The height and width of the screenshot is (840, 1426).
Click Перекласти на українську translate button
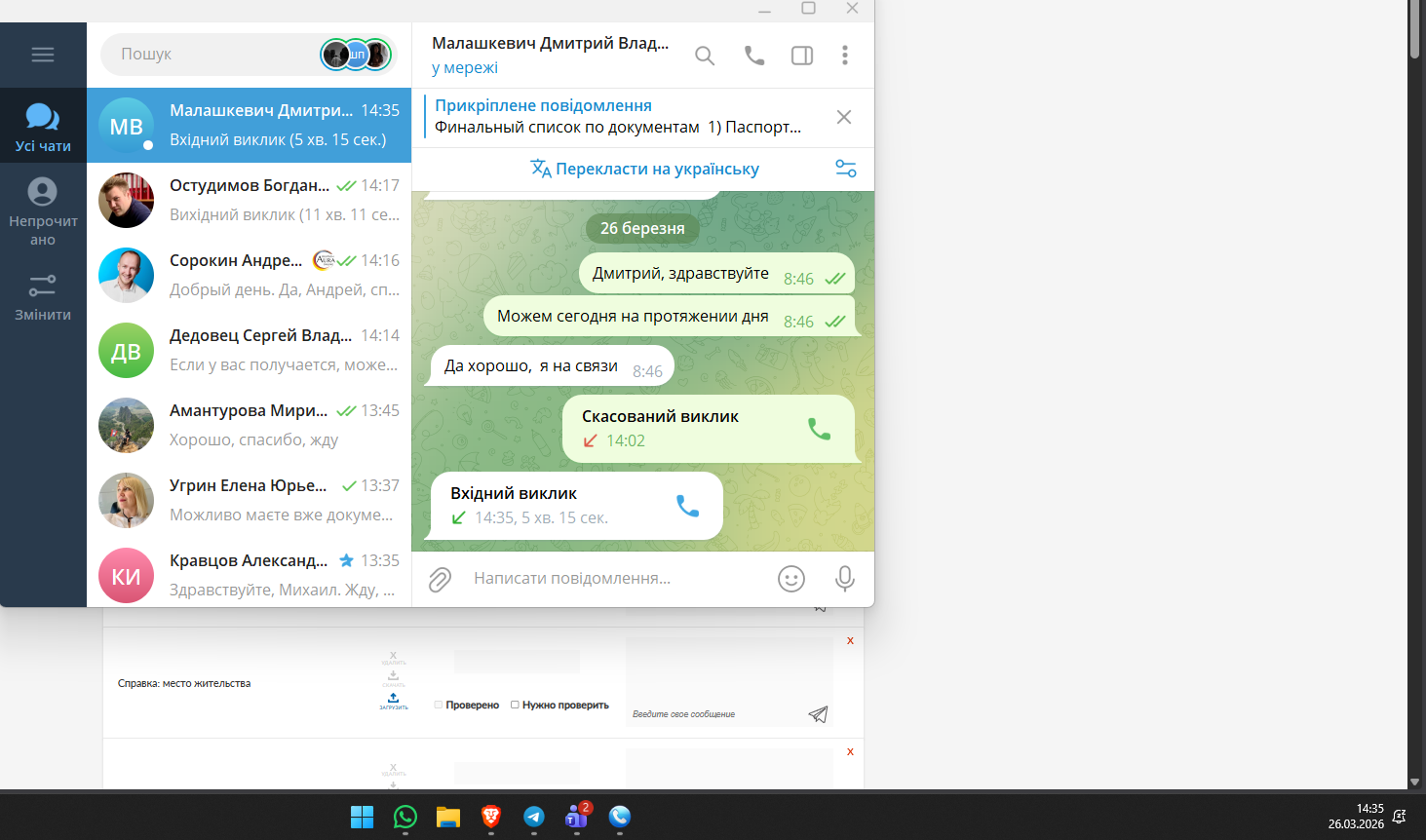pyautogui.click(x=644, y=169)
